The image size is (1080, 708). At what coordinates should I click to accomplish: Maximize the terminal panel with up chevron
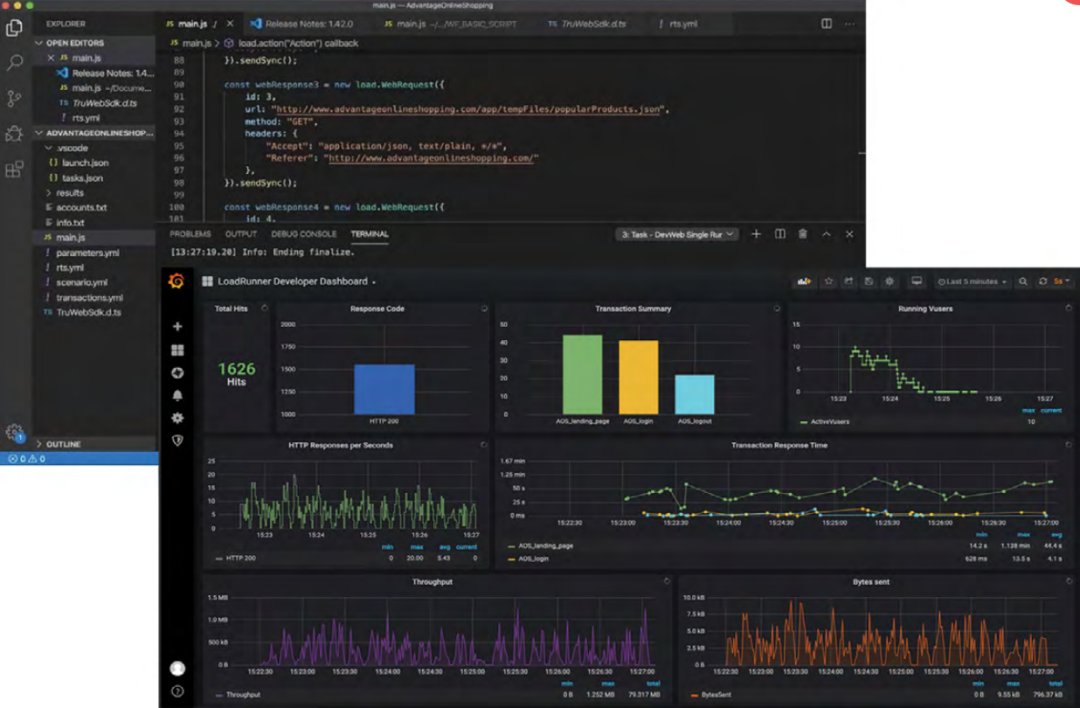[826, 234]
